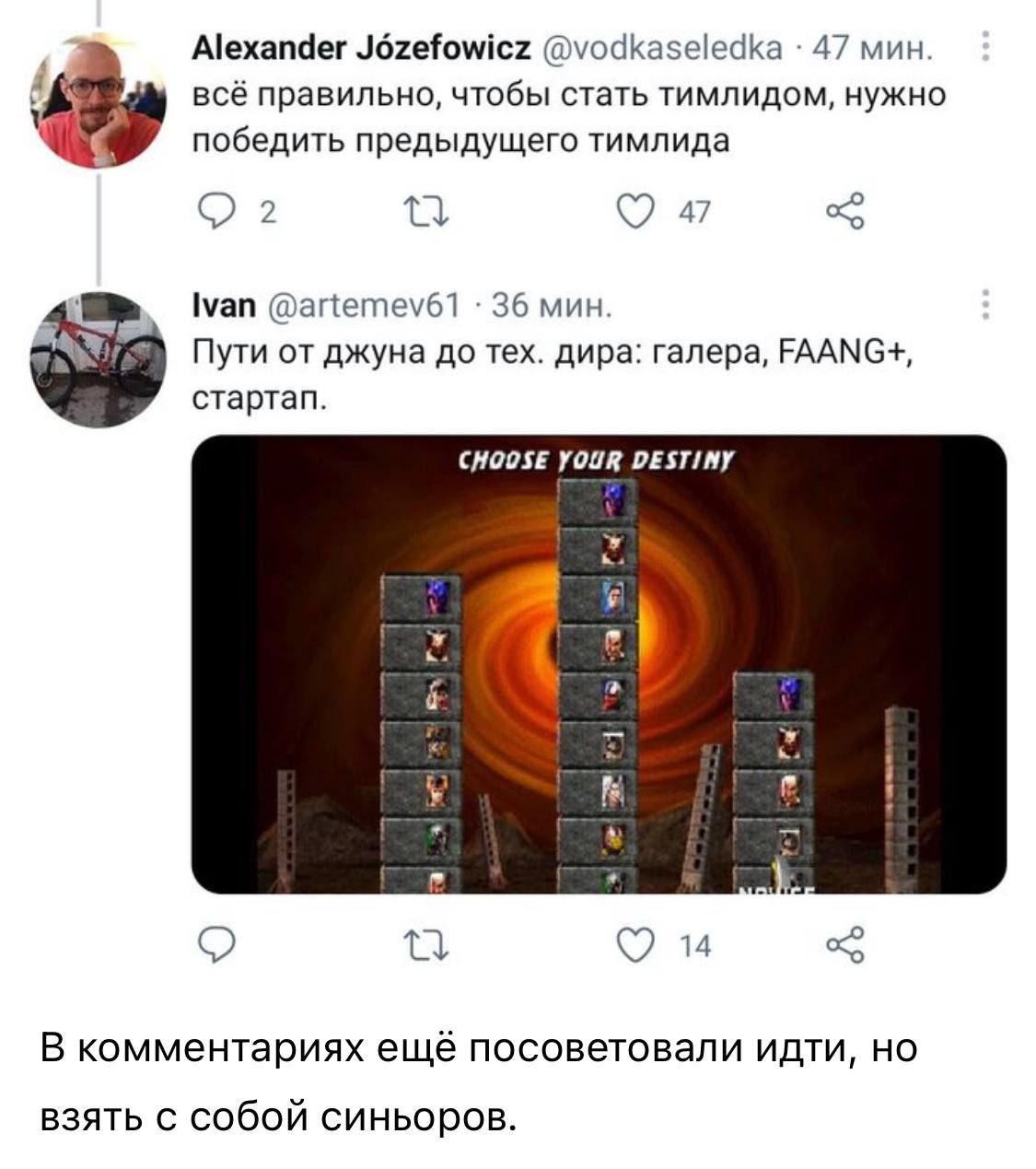
Task: Open more options for Ivan's tweet
Action: pyautogui.click(x=985, y=304)
